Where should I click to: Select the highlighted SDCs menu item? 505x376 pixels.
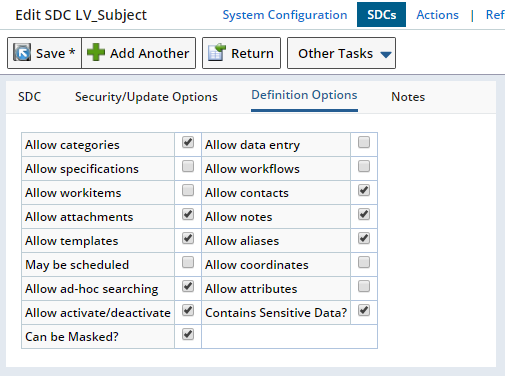[x=381, y=15]
